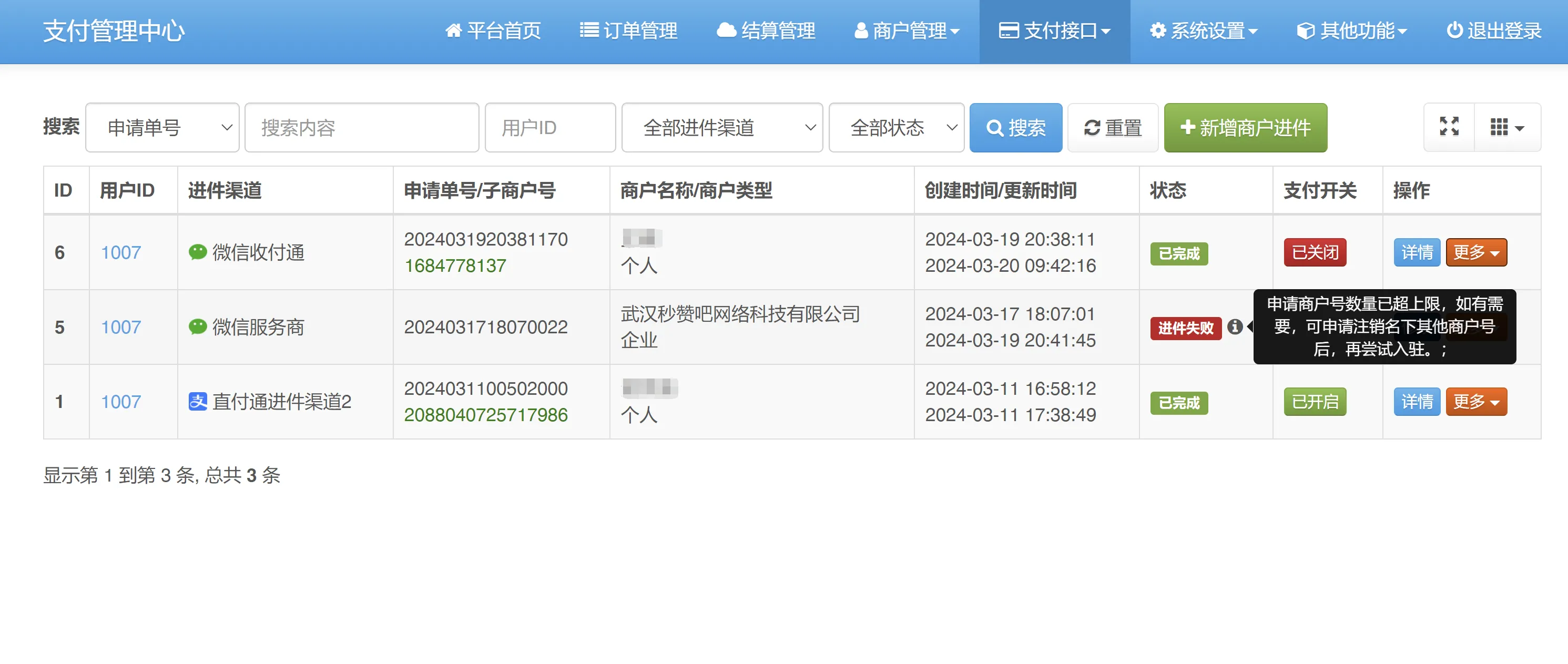Go to 平台首页 home
The height and width of the screenshot is (664, 1568).
(x=493, y=30)
